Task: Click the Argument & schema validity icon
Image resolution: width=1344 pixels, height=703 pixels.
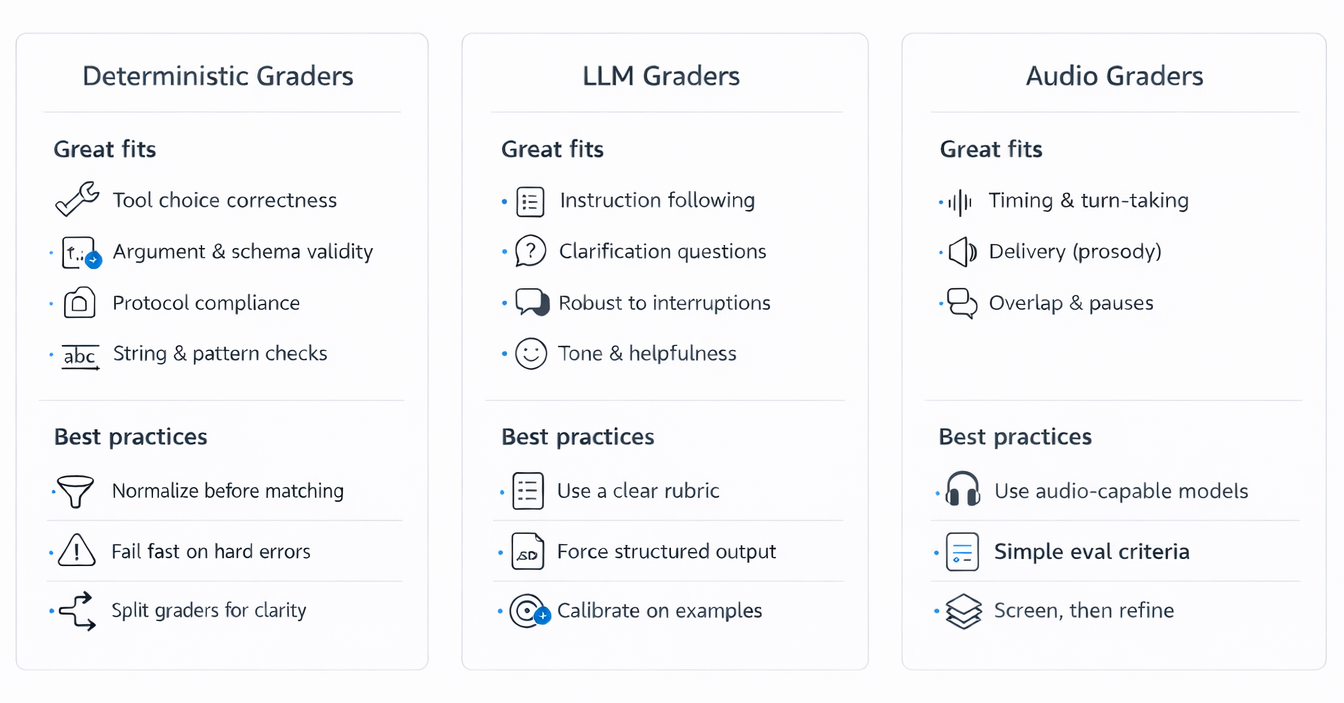Action: (x=80, y=253)
